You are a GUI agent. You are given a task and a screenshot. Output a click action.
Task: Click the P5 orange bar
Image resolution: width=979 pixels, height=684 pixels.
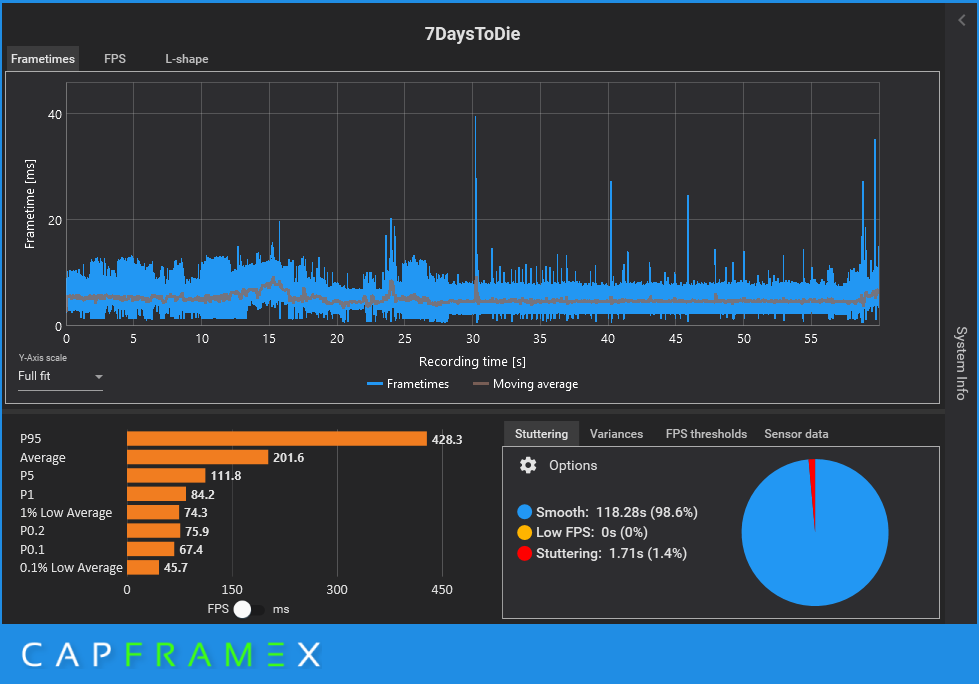166,476
